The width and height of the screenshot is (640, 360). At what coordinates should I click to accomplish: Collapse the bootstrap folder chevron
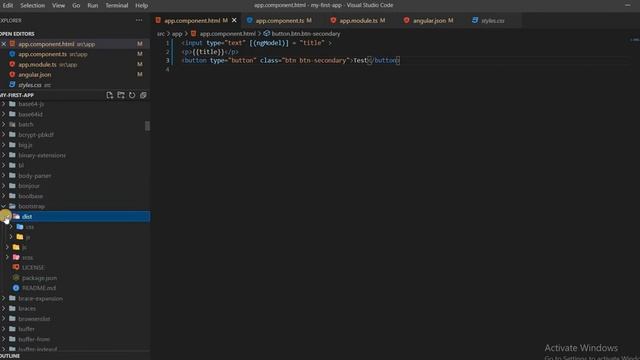(4, 206)
